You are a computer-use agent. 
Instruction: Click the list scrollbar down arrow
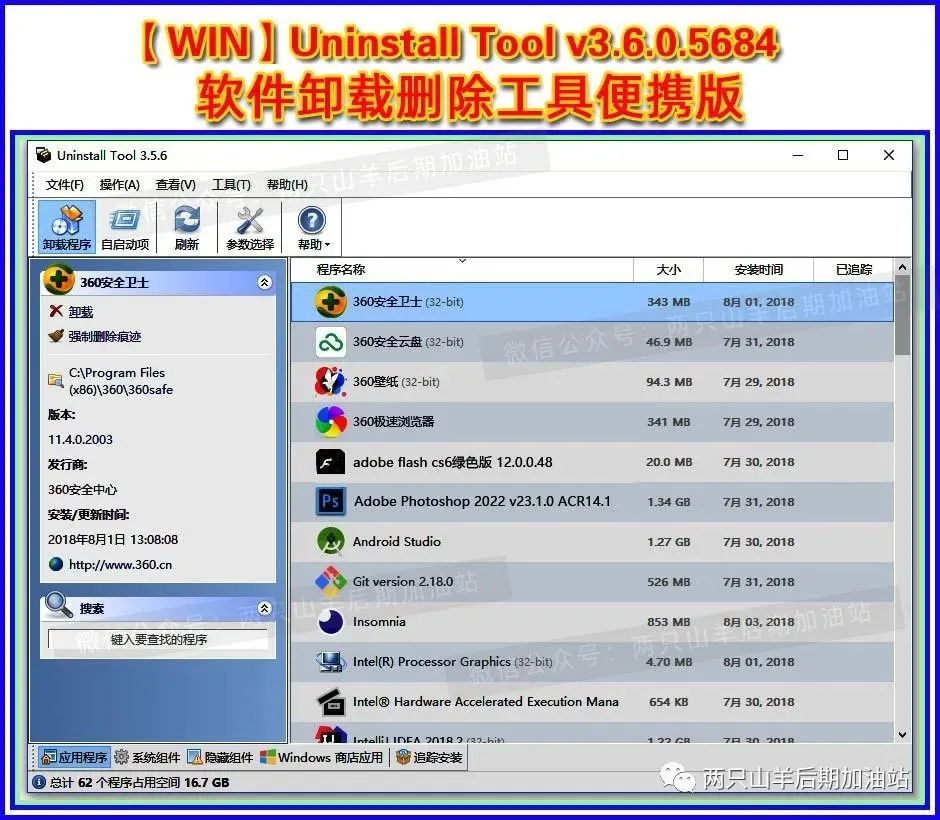tap(903, 735)
